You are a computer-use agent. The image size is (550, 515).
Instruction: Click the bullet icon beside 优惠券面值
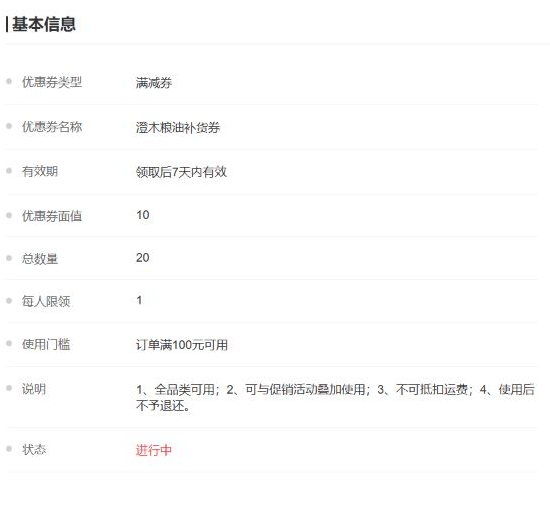click(9, 215)
